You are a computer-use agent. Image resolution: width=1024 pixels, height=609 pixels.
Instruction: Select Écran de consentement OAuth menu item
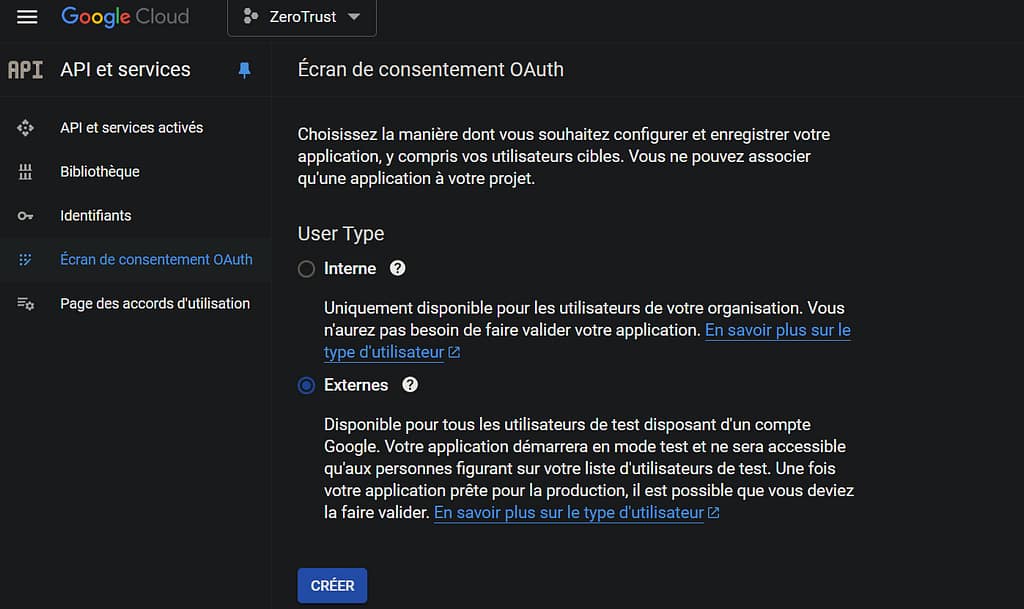(x=156, y=260)
